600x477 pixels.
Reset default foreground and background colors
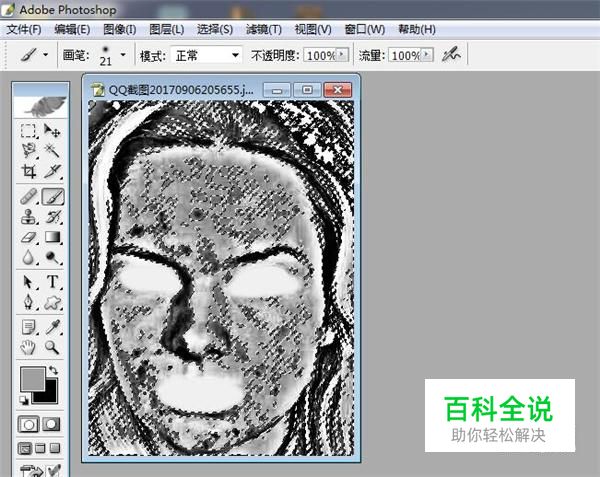pyautogui.click(x=24, y=400)
